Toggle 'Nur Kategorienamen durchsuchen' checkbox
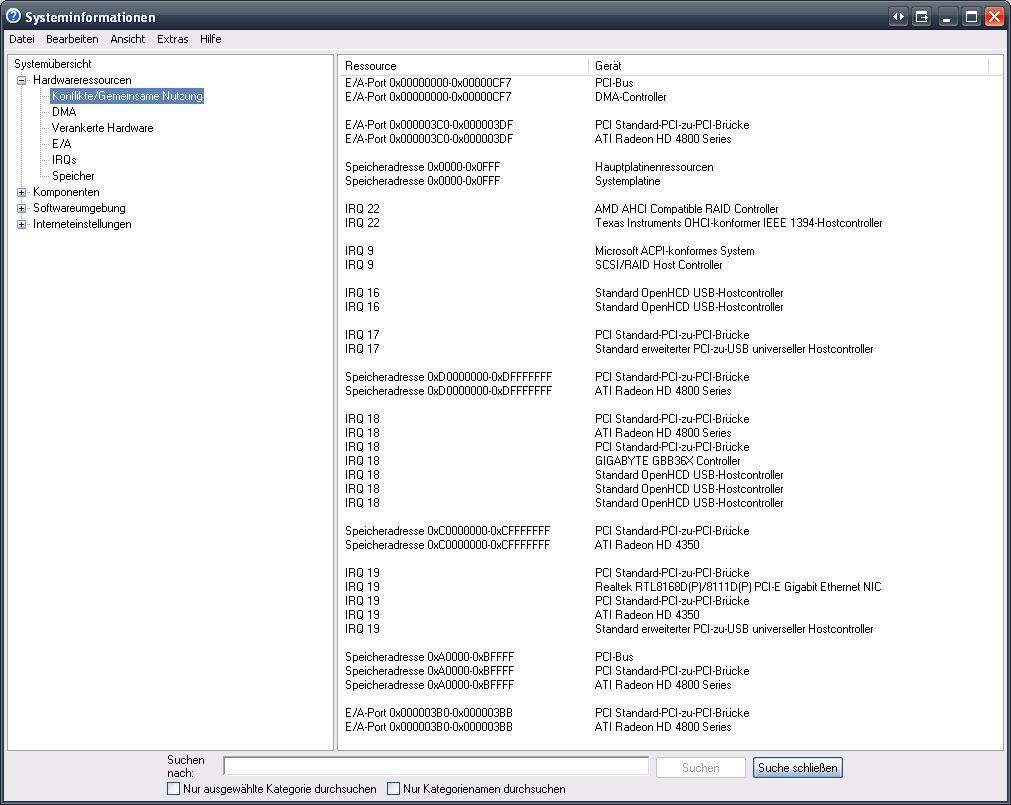Viewport: 1011px width, 805px height. [393, 788]
